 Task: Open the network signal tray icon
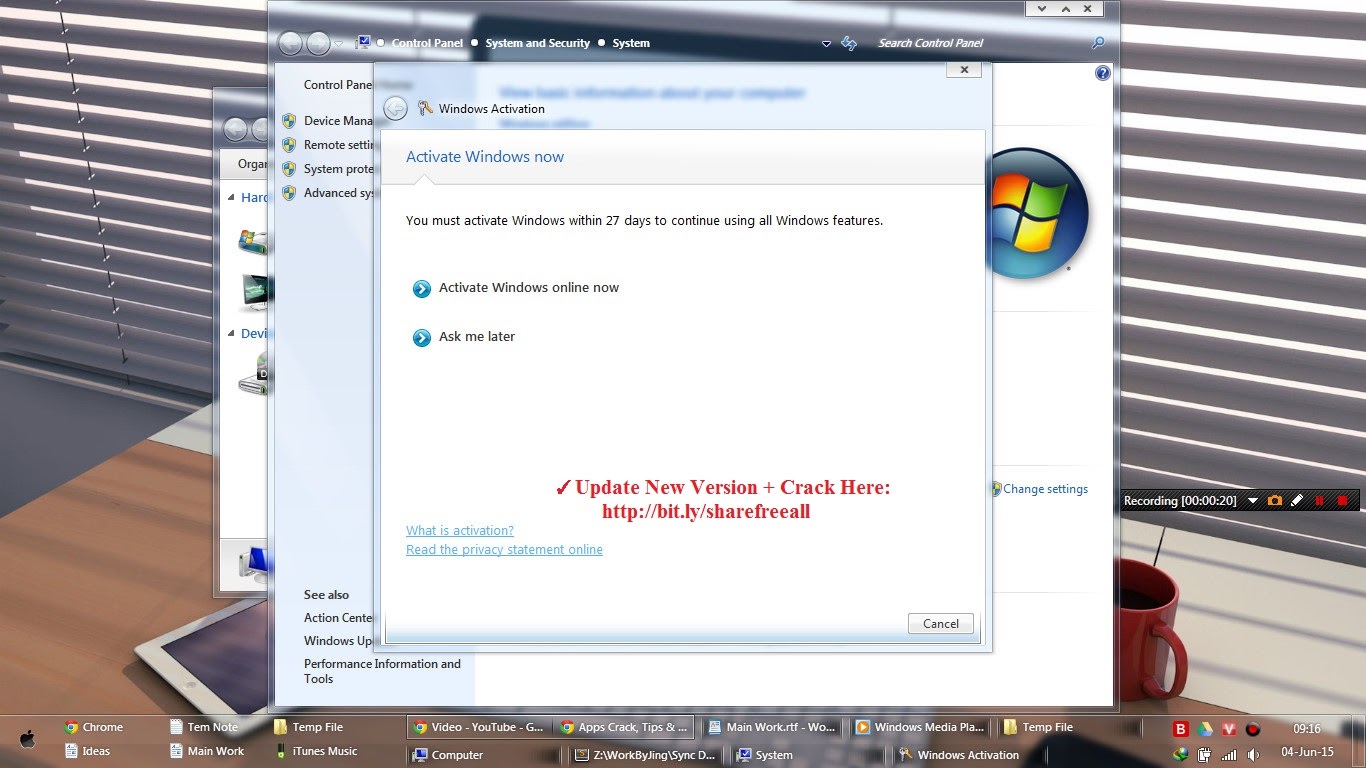[x=1229, y=754]
